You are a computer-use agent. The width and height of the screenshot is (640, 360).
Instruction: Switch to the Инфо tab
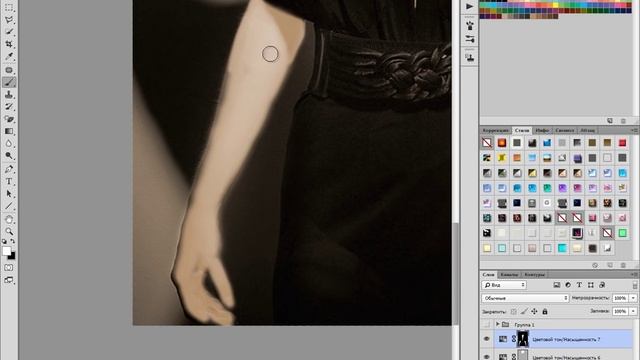pos(542,130)
